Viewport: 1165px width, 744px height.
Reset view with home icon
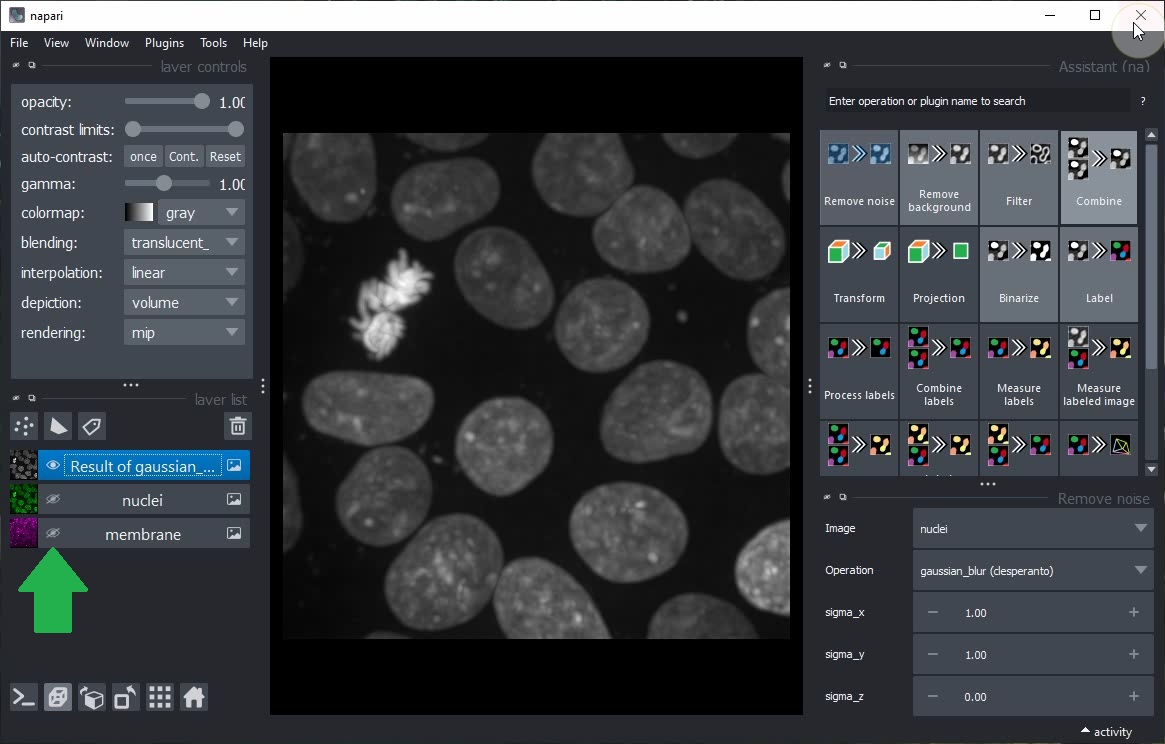[194, 698]
